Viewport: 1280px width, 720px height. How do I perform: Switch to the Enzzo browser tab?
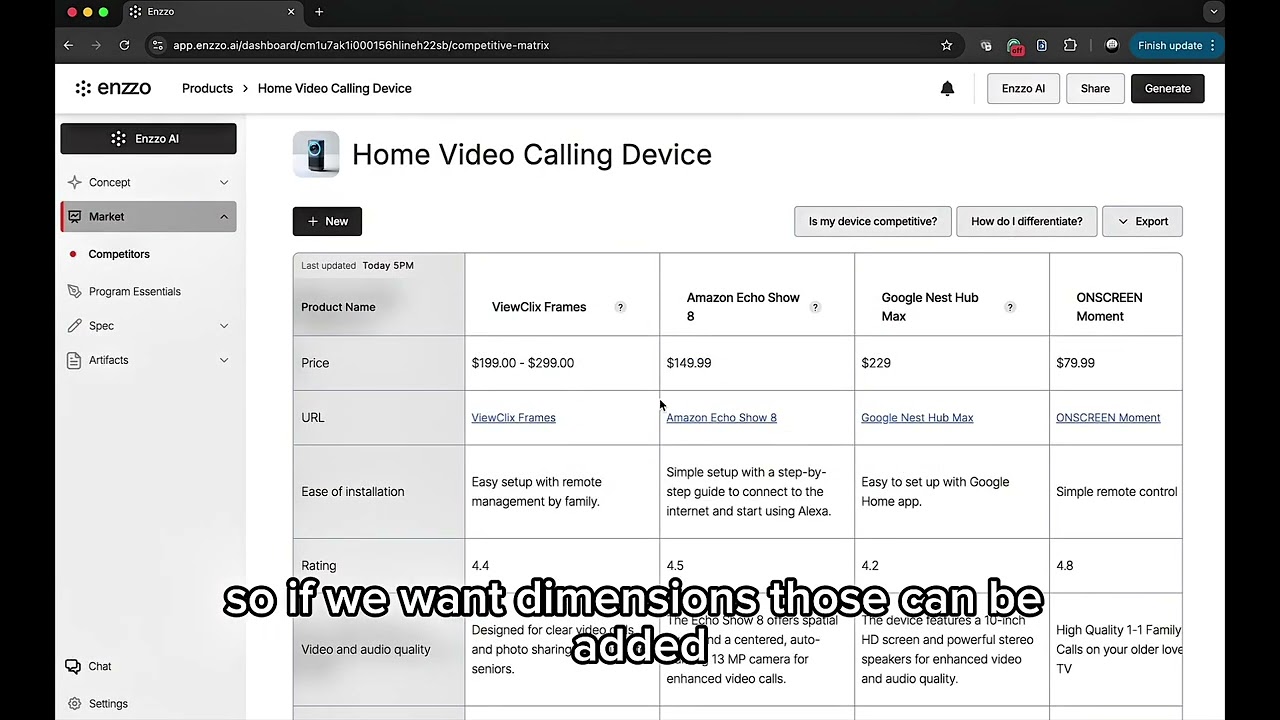[x=213, y=12]
